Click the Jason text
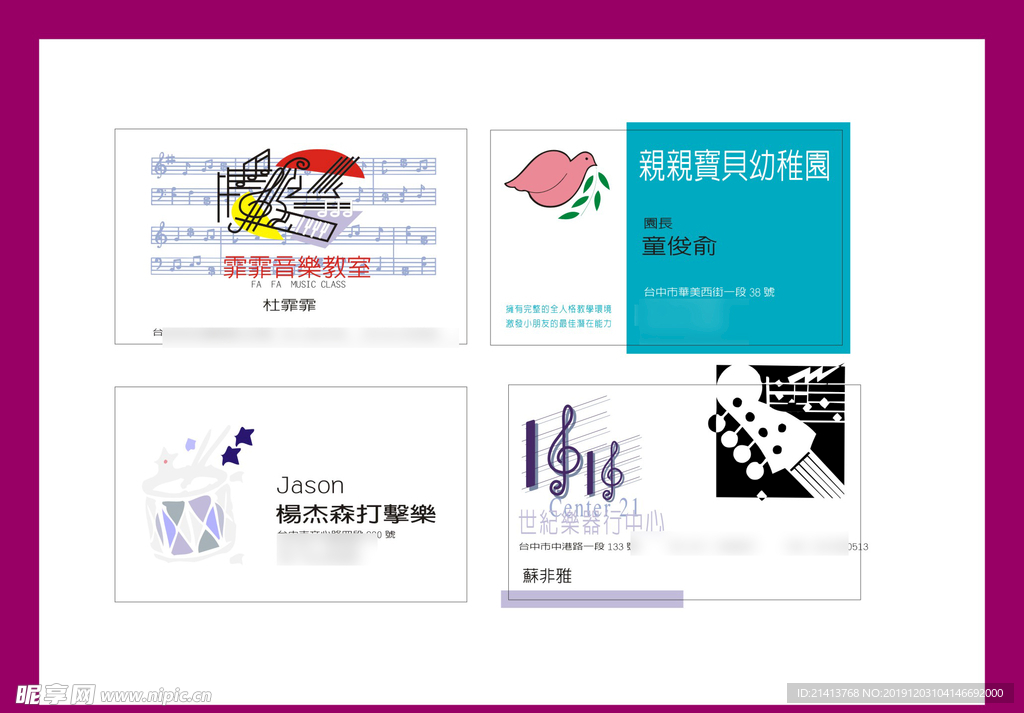 [310, 486]
